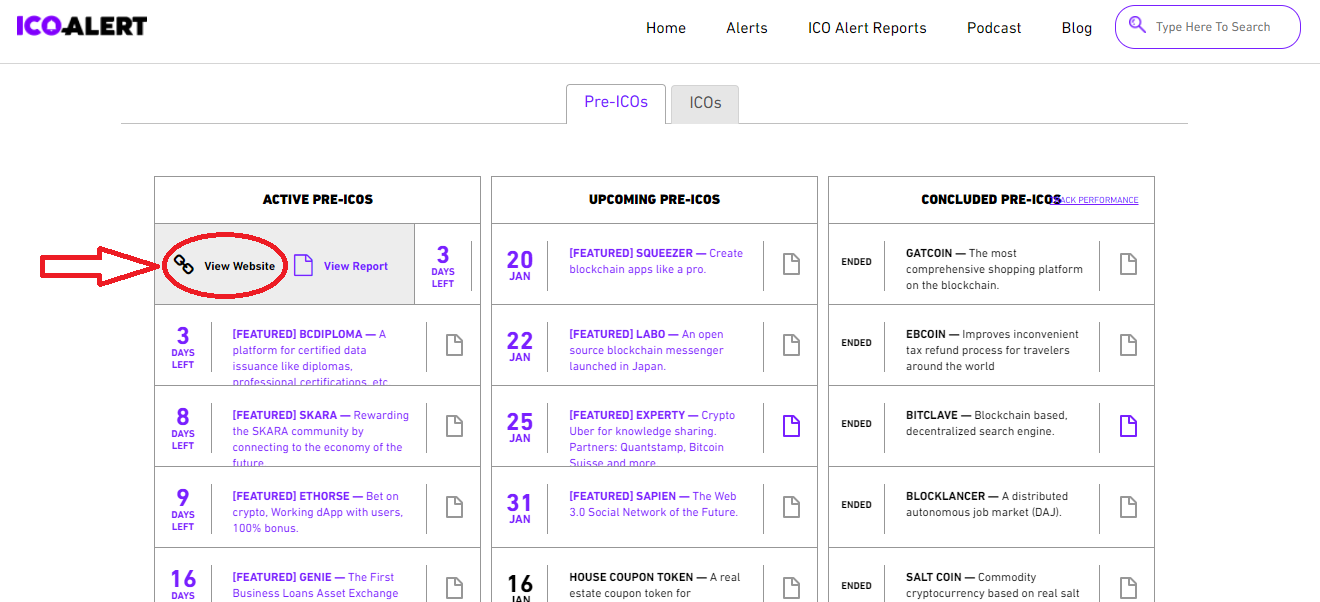Open the EXPERTY featured listing
1320x602 pixels.
click(652, 439)
